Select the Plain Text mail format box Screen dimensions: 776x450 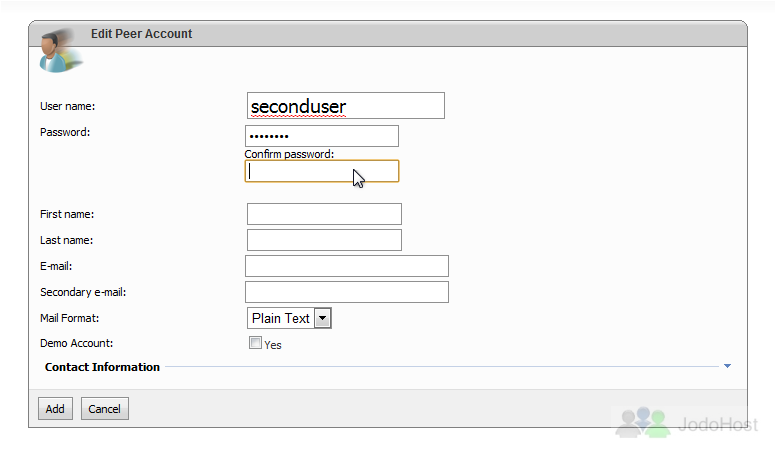pyautogui.click(x=289, y=318)
